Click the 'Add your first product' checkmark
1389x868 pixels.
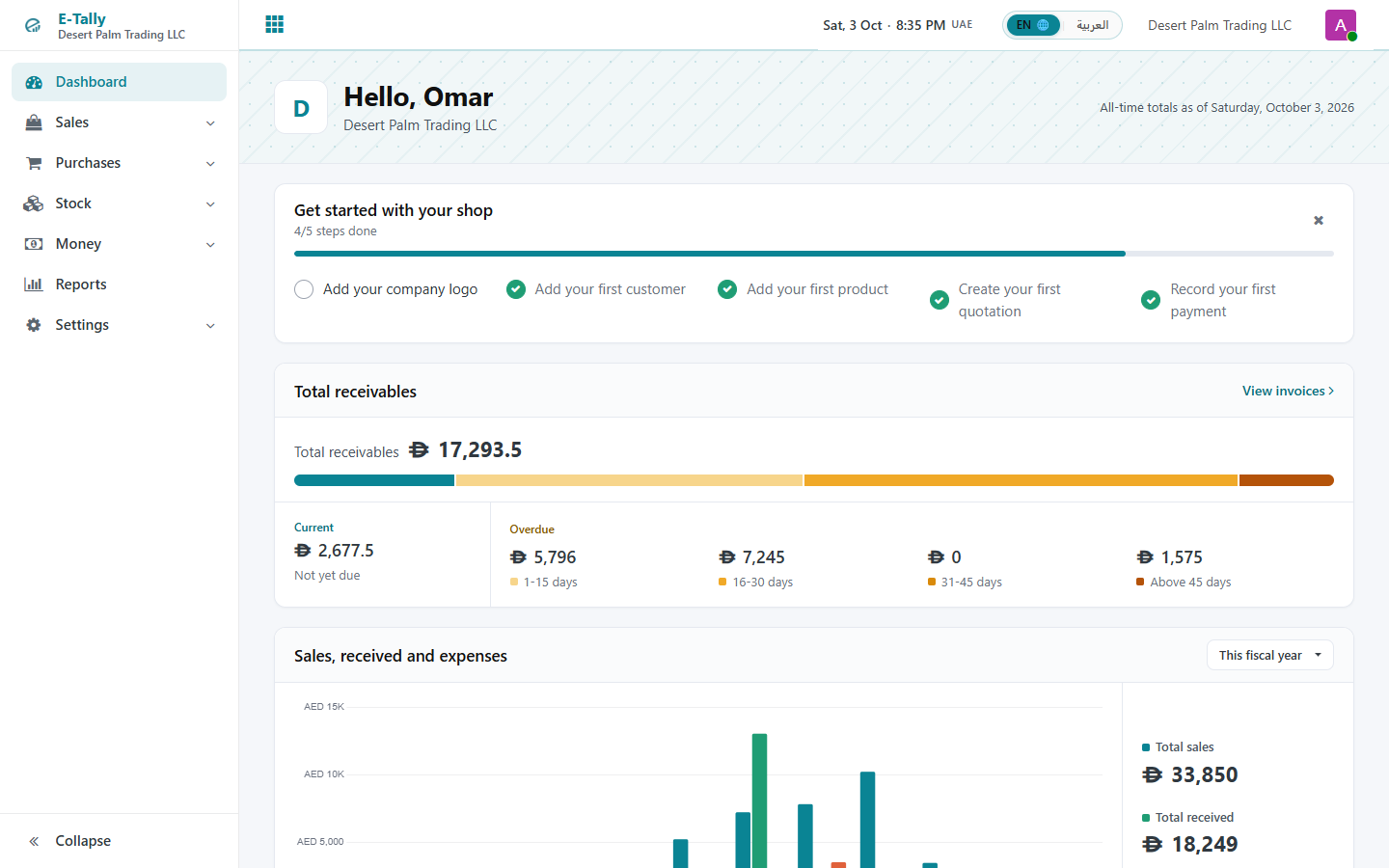pyautogui.click(x=727, y=289)
